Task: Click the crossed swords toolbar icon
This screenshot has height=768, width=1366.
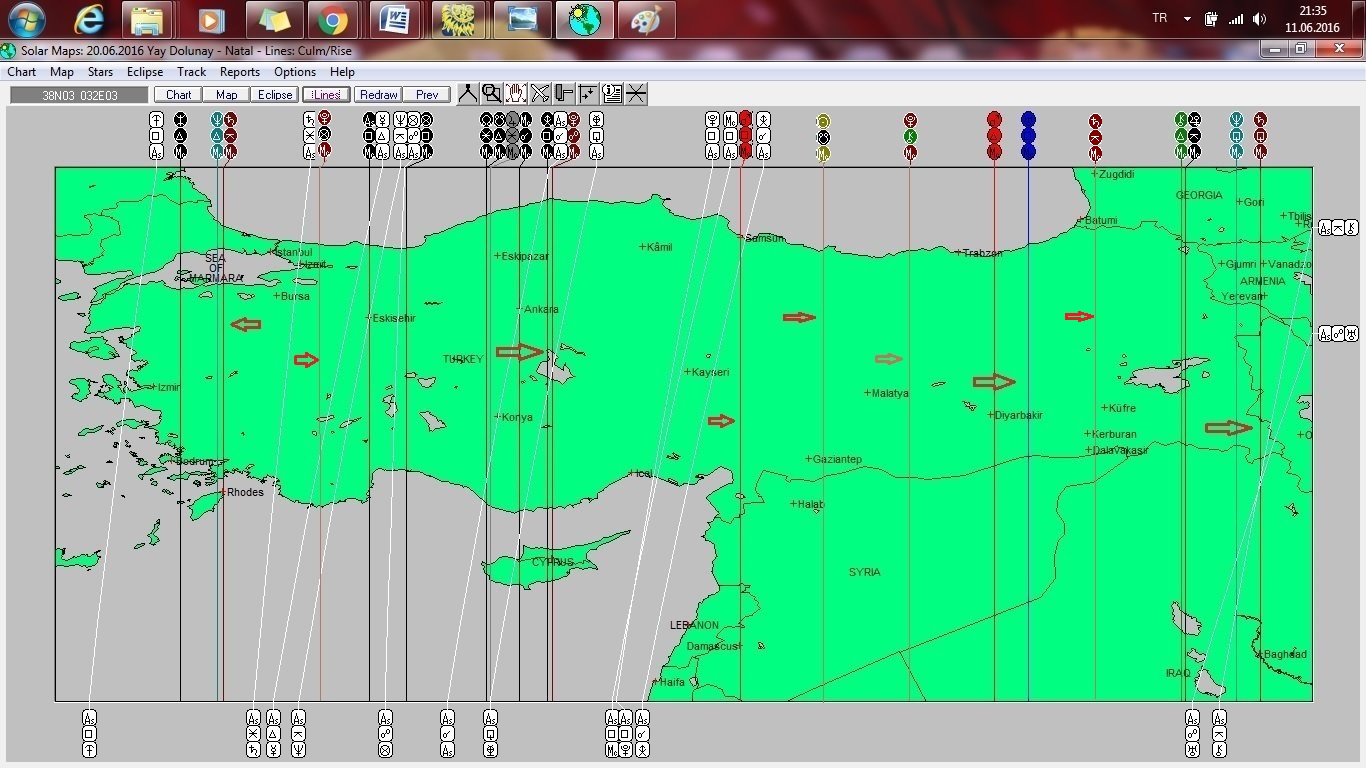Action: click(x=540, y=94)
